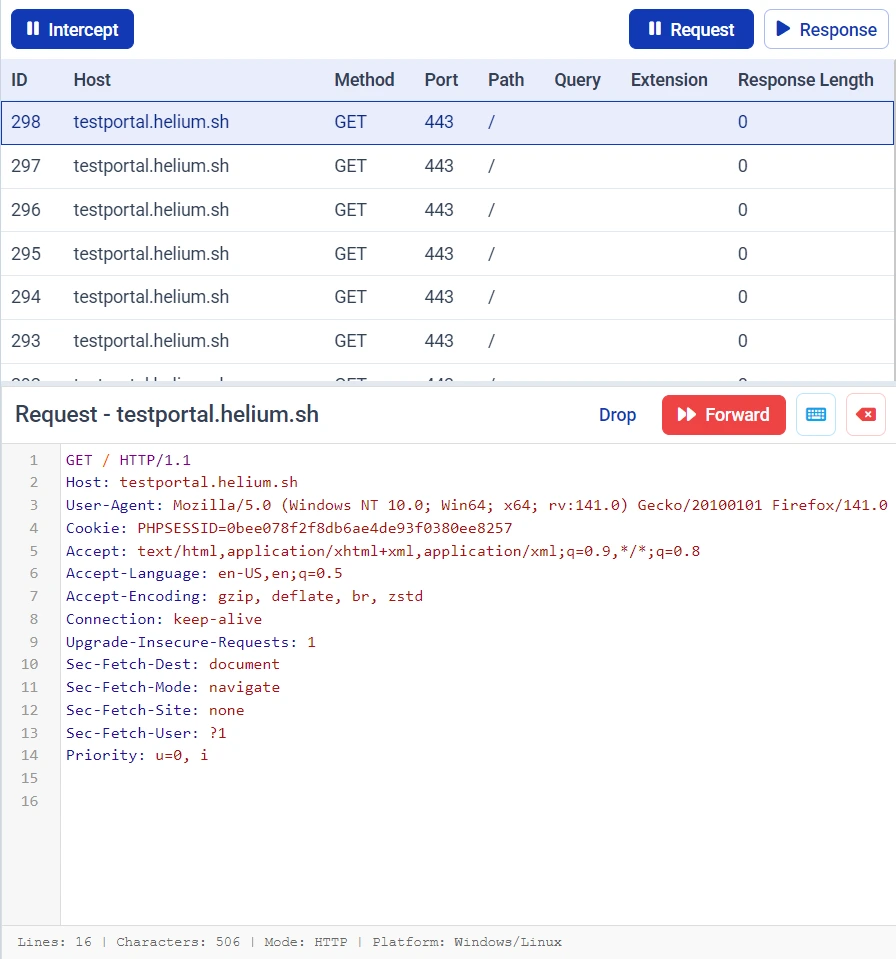896x959 pixels.
Task: Click the Accept-Encoding header line
Action: click(244, 596)
